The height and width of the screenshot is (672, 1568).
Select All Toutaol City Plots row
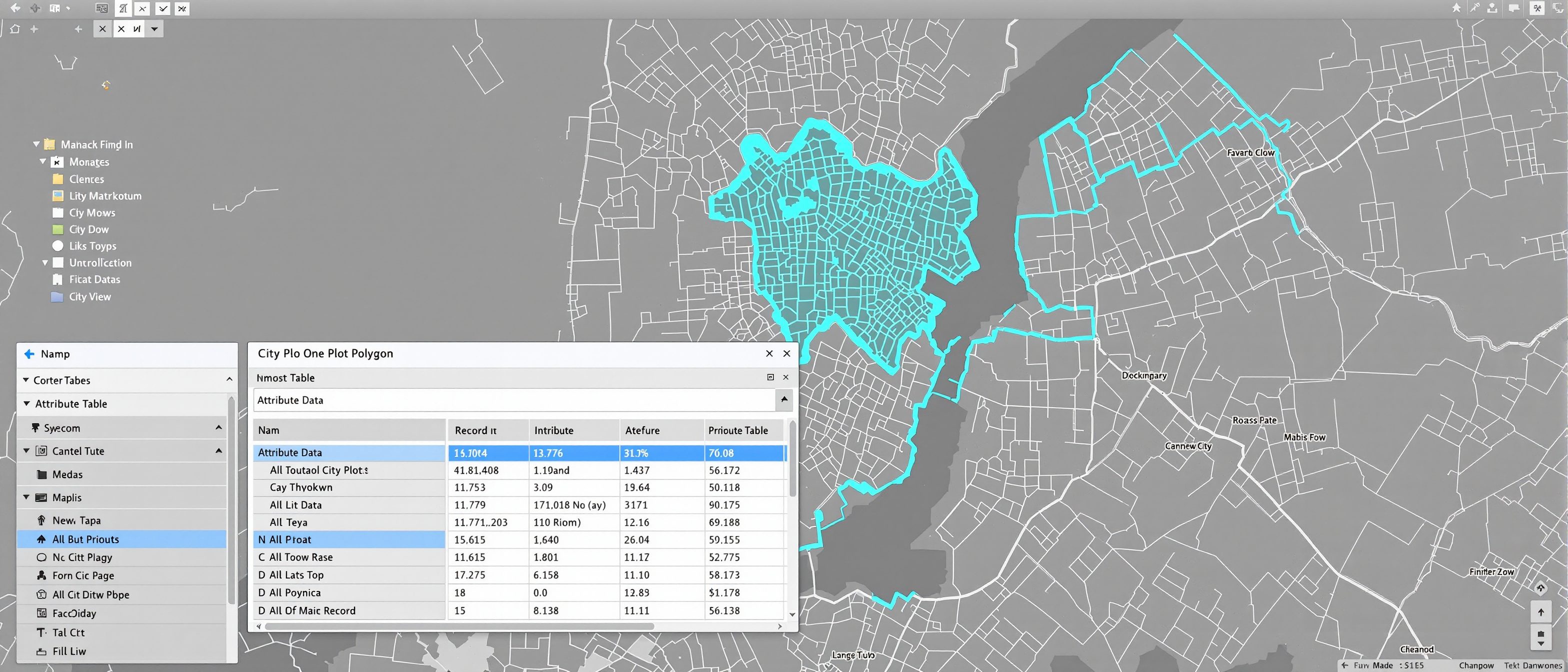(518, 470)
